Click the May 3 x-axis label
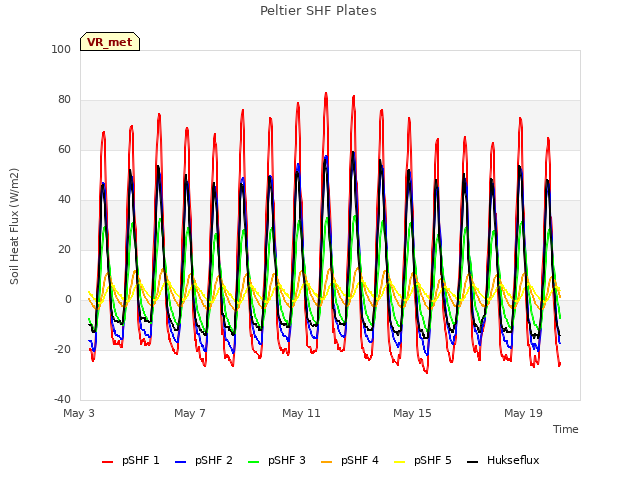 coord(79,413)
